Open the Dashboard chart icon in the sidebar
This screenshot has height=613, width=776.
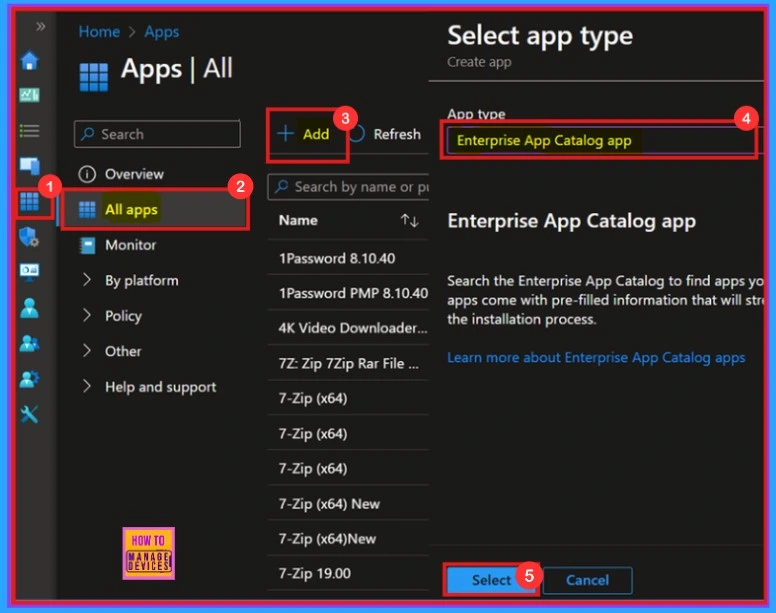click(x=30, y=94)
